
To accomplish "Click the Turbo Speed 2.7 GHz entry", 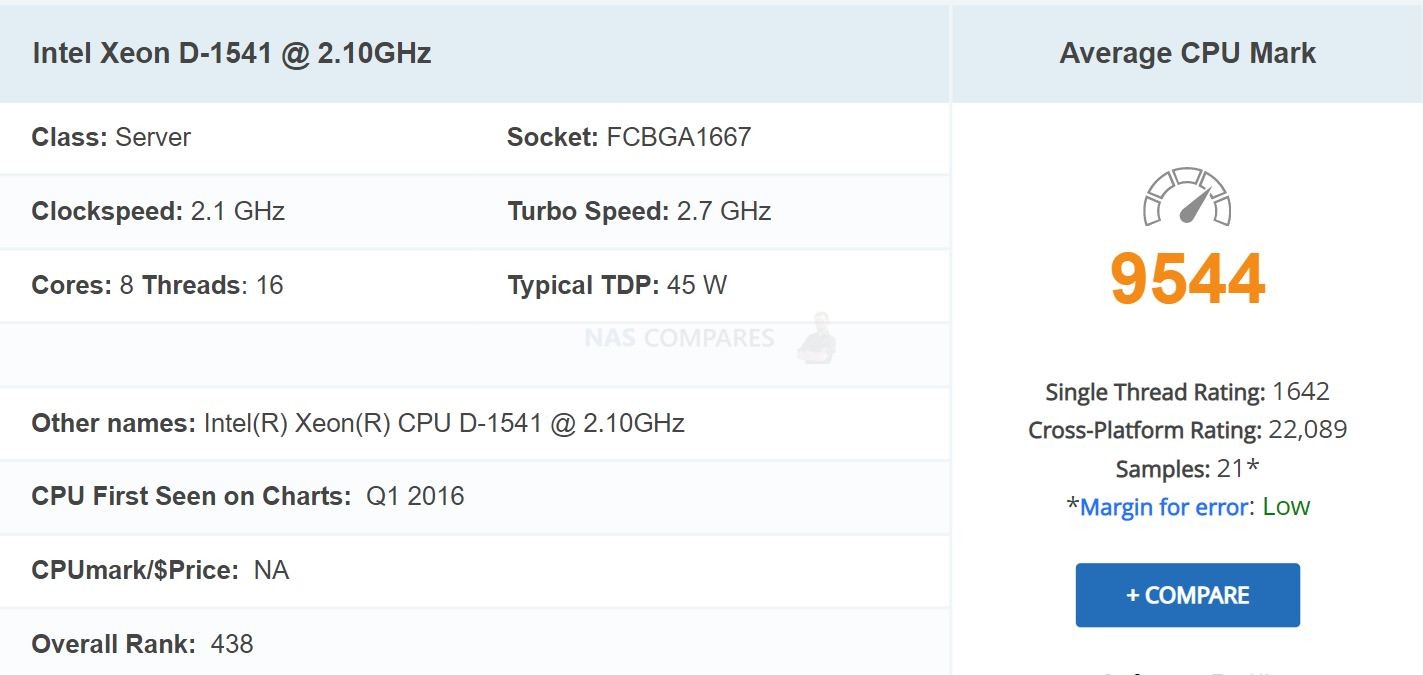I will point(639,211).
